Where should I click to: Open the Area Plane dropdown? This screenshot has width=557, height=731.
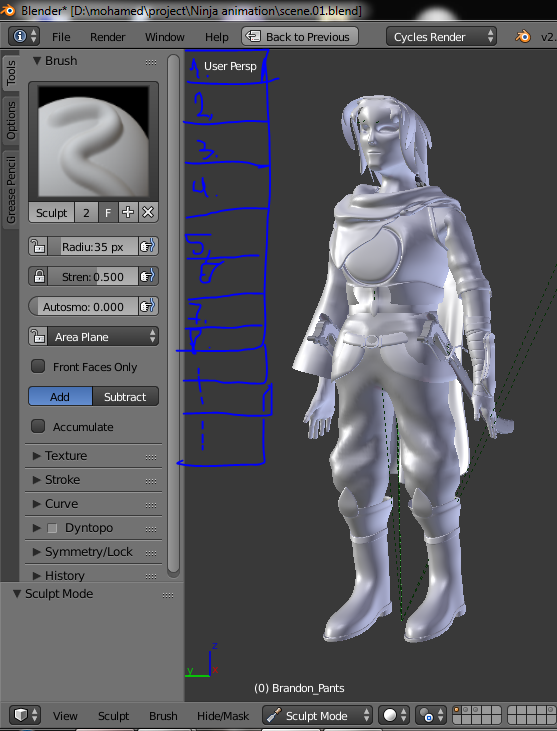click(x=103, y=336)
